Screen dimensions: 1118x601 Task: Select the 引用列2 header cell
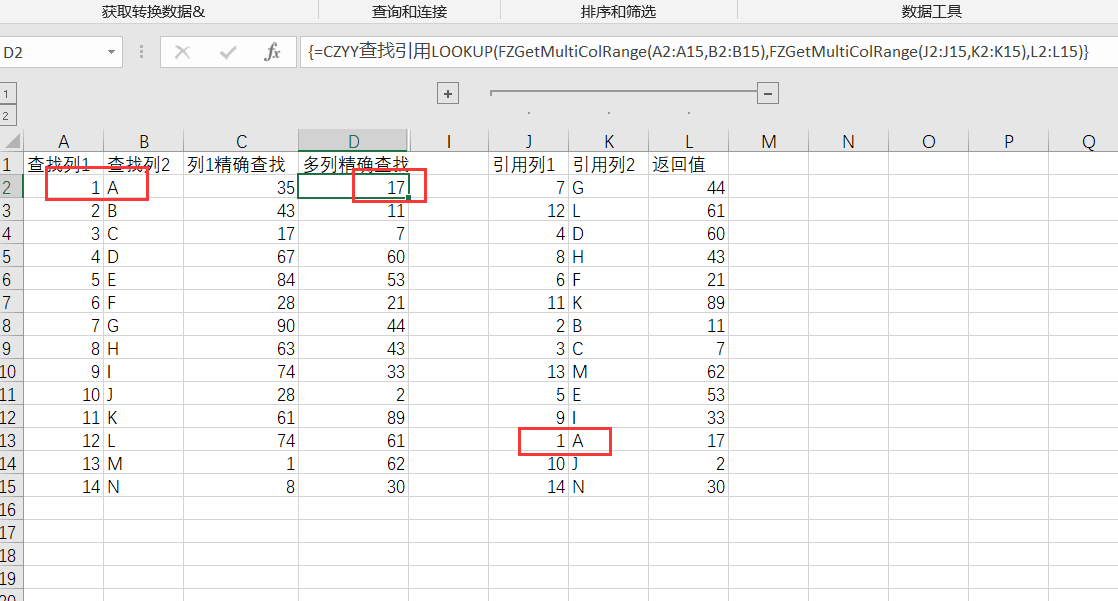[x=608, y=165]
